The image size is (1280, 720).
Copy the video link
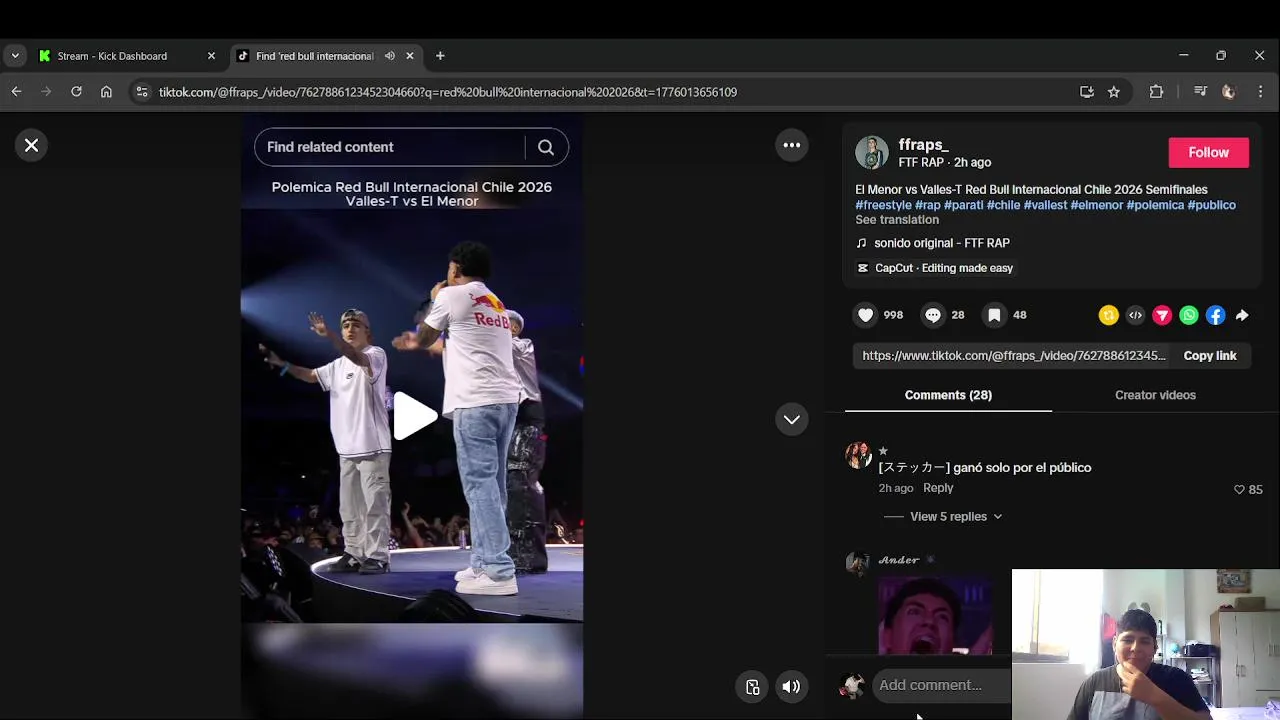coord(1210,356)
